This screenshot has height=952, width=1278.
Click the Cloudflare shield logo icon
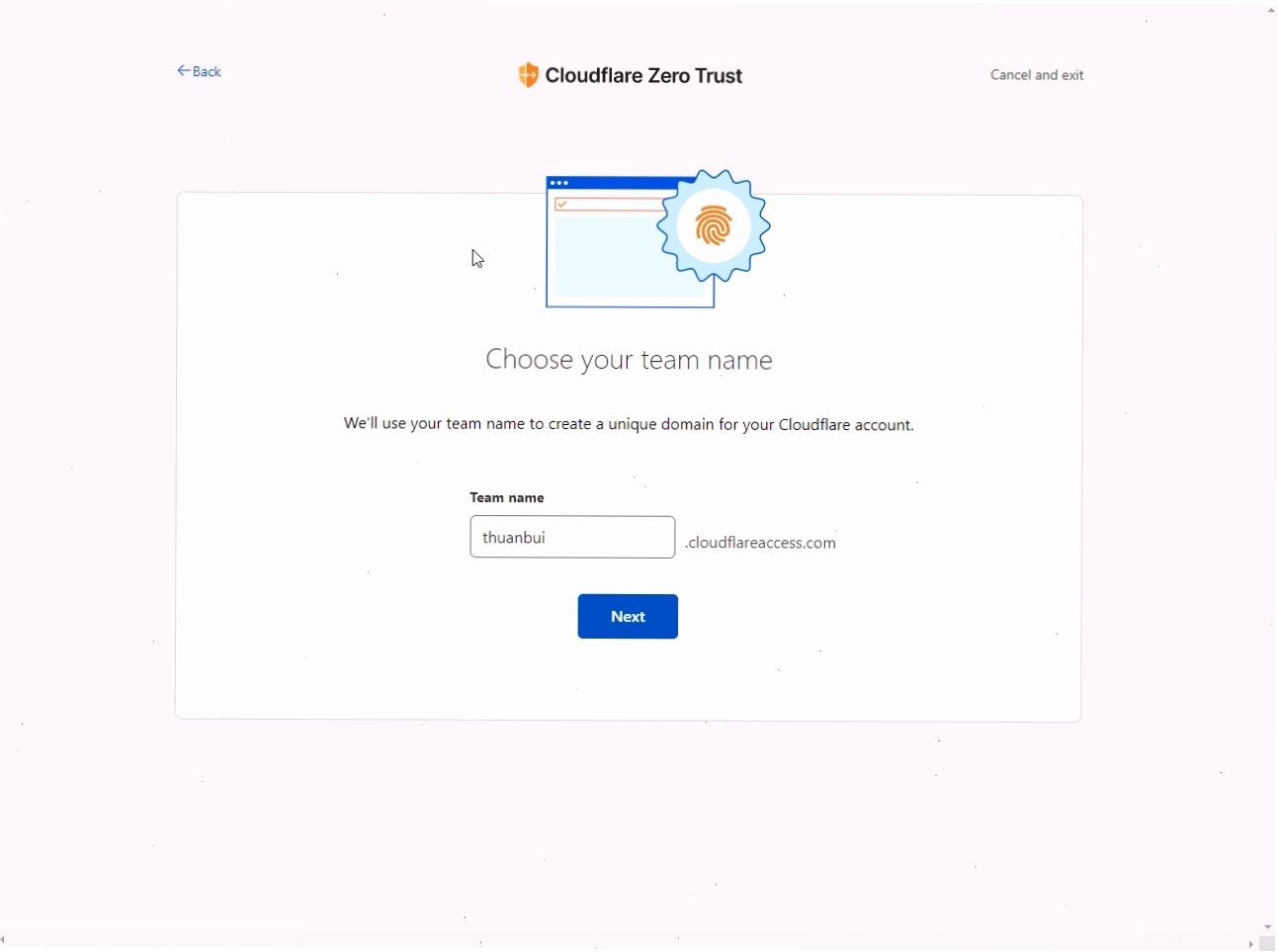[x=529, y=75]
